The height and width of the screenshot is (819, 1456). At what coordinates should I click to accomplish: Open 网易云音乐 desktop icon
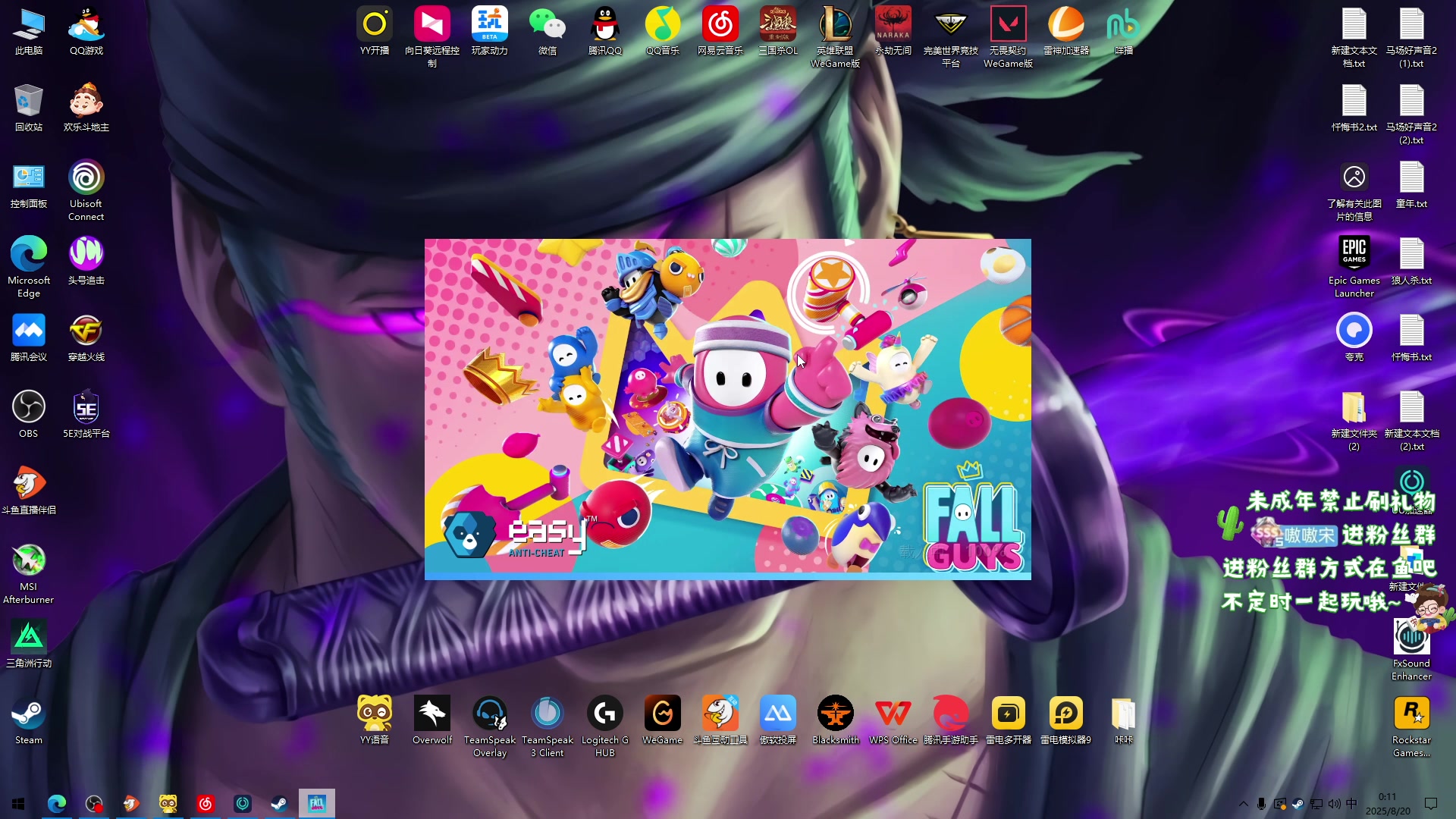[x=720, y=32]
